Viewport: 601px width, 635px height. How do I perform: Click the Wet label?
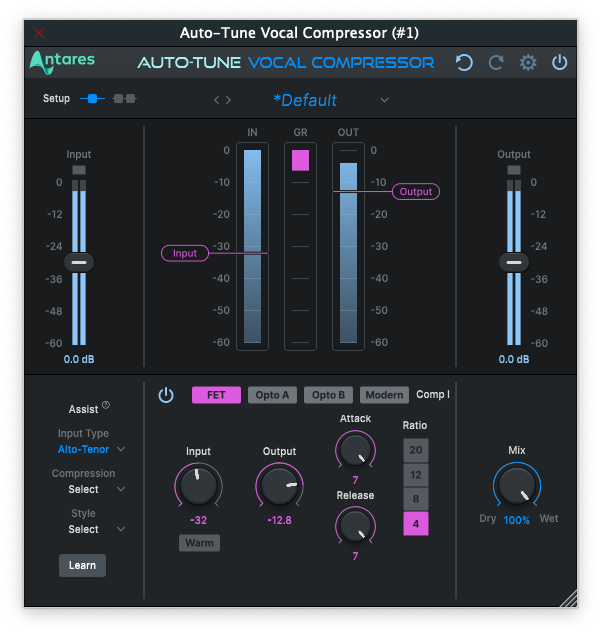(549, 518)
